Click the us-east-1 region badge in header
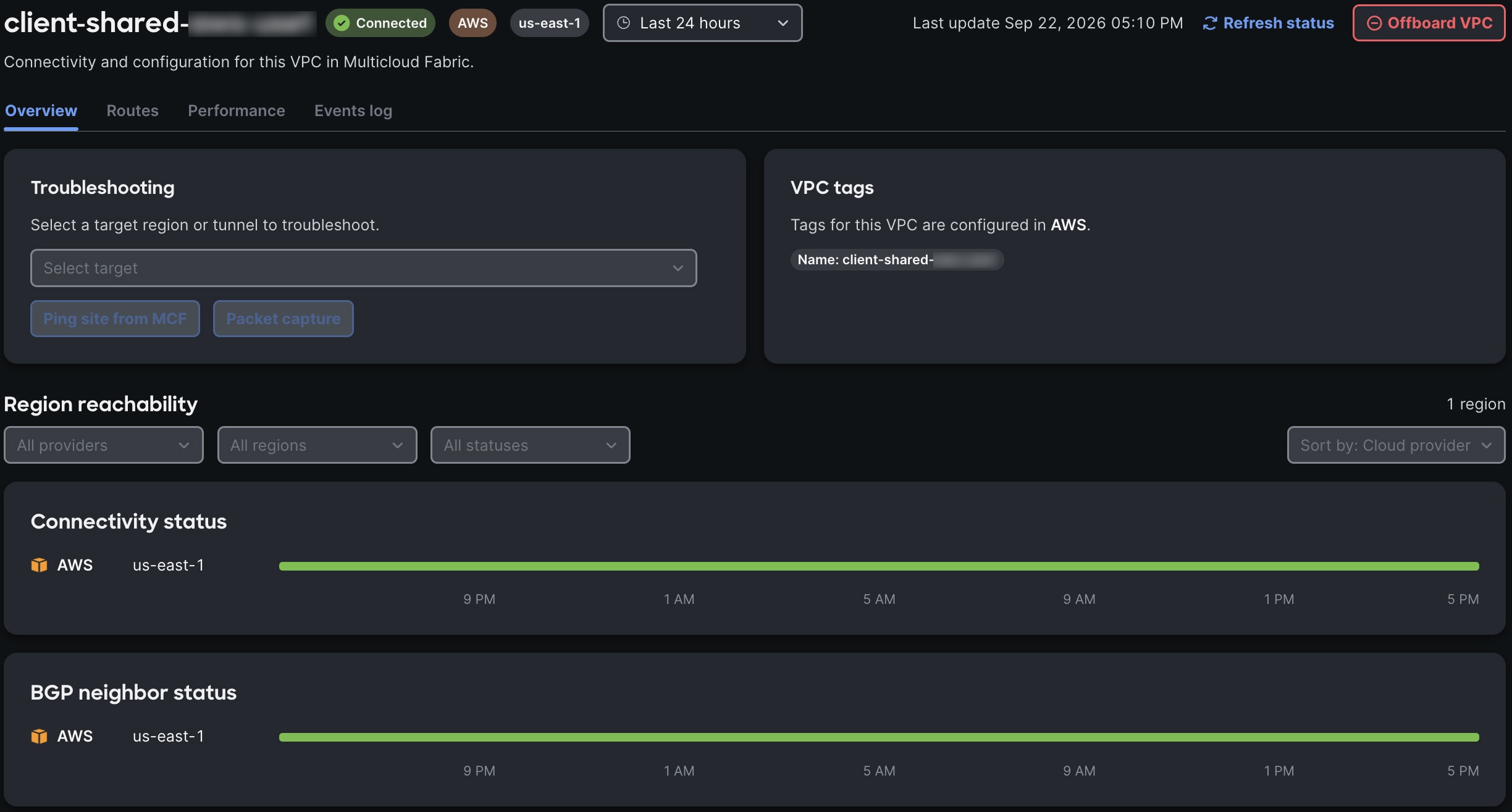1512x812 pixels. click(x=549, y=23)
